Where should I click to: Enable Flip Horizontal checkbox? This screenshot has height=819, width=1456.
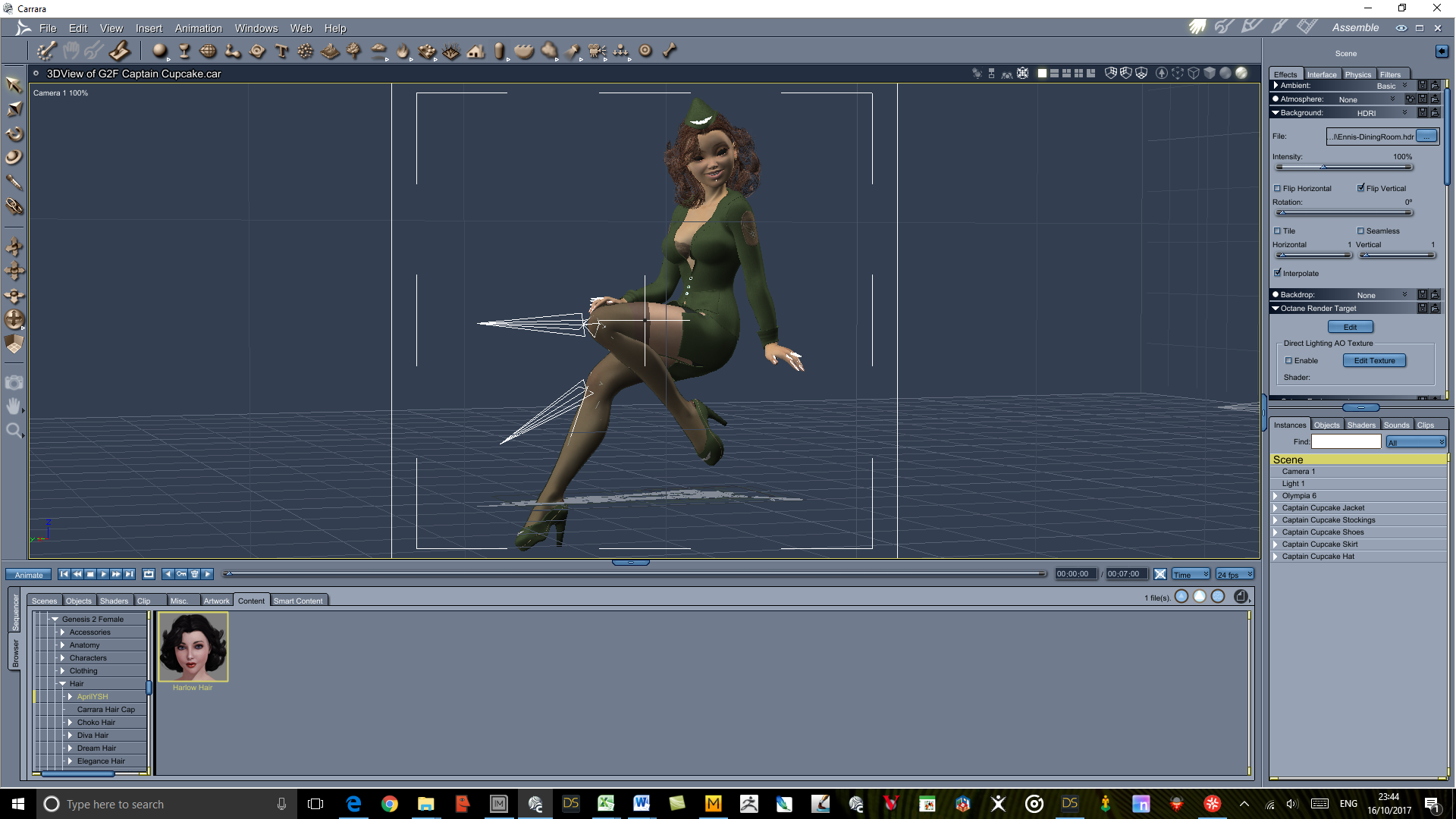tap(1278, 188)
